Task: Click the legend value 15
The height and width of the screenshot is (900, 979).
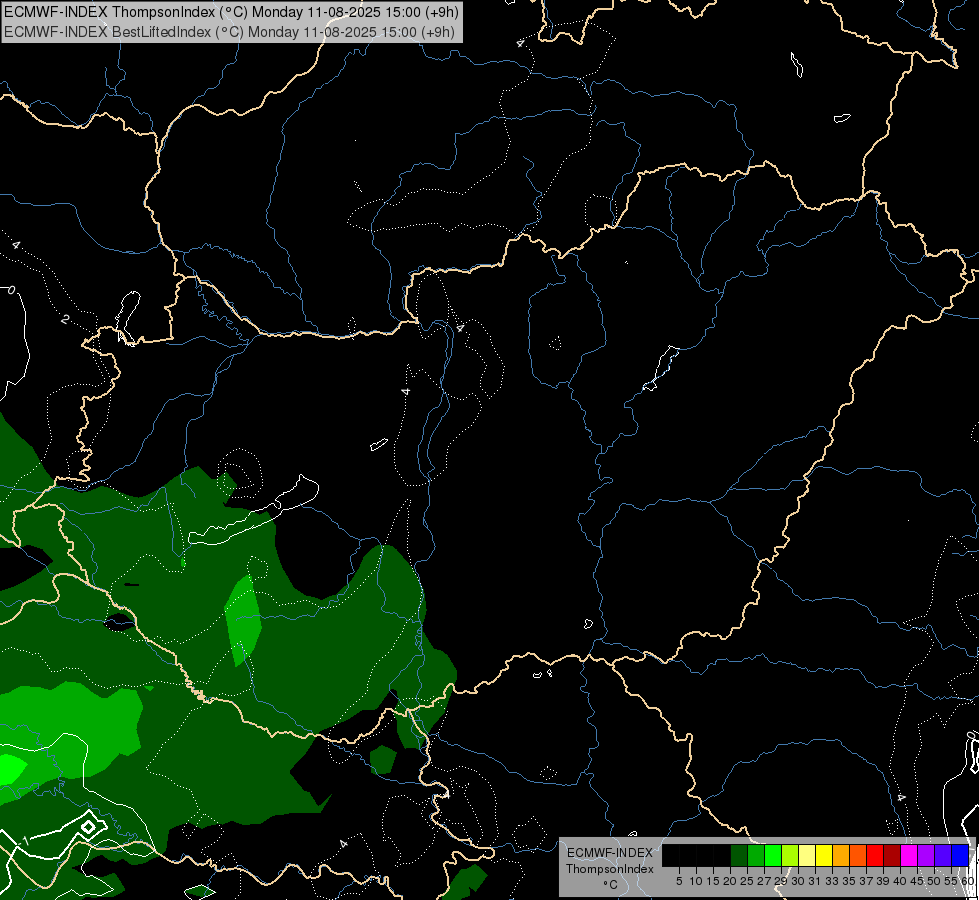Action: (x=713, y=881)
